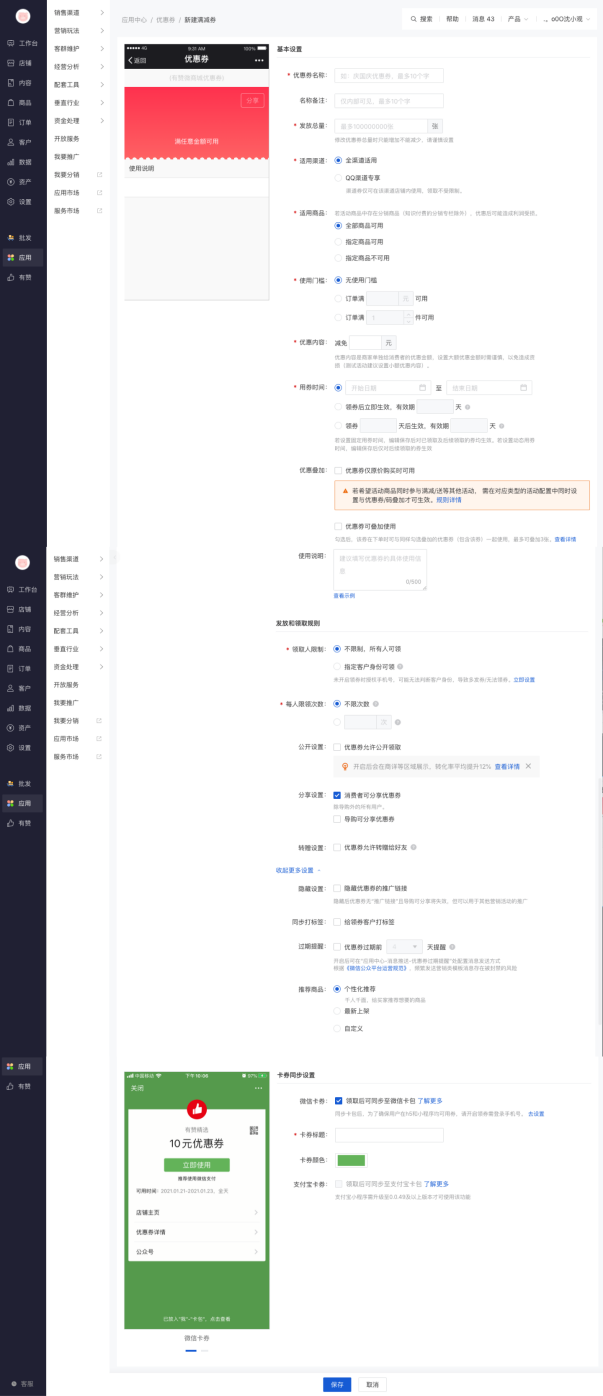Open the start date calendar picker
This screenshot has height=1396, width=603.
(x=423, y=388)
